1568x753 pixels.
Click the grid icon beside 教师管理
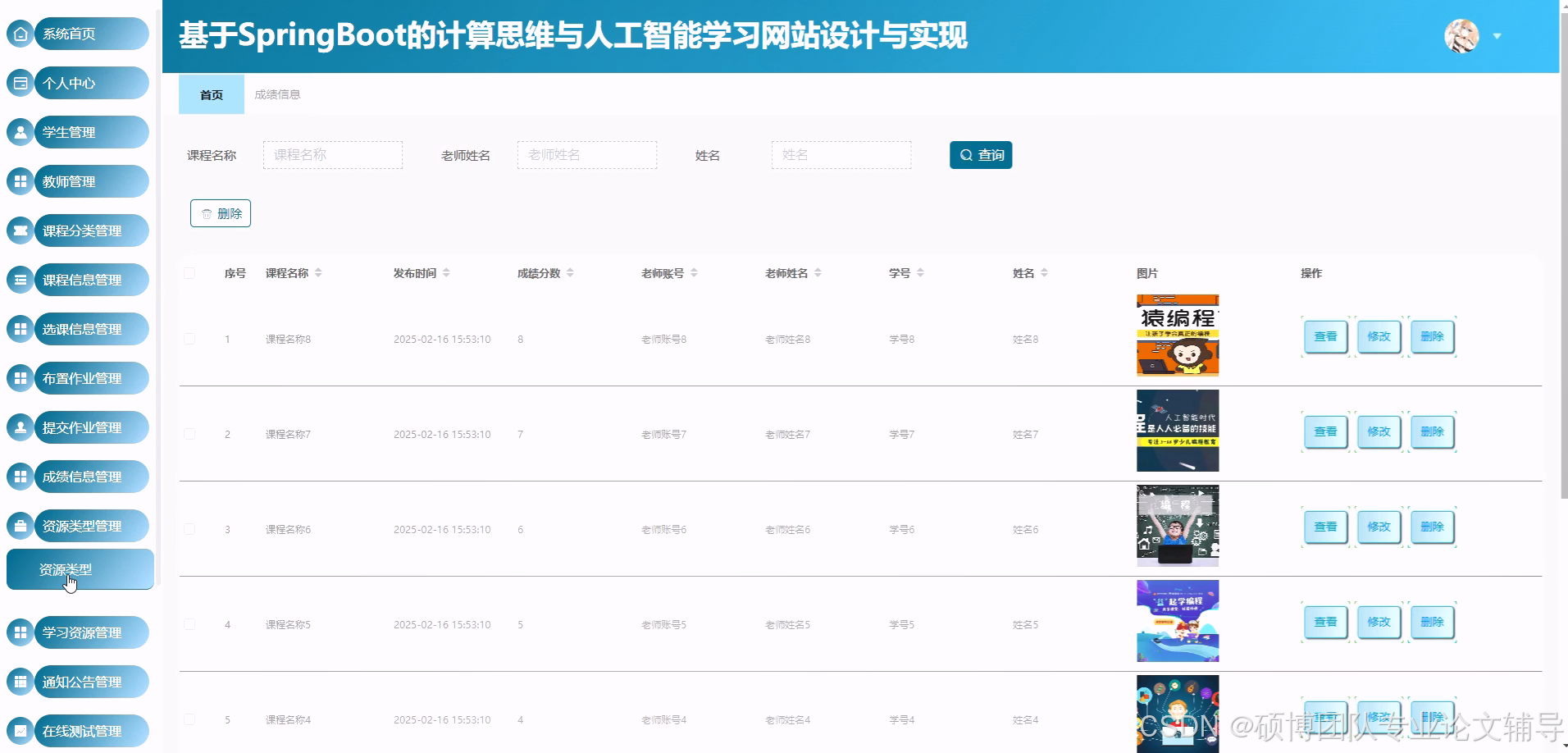[x=21, y=181]
